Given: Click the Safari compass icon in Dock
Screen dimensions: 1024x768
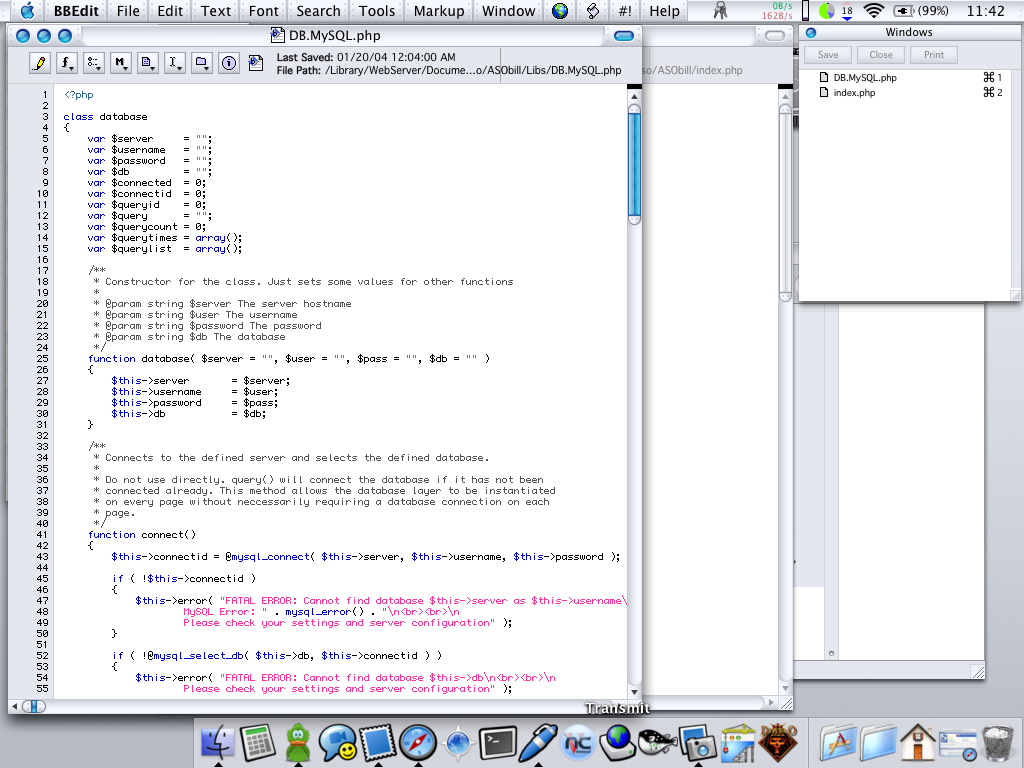Looking at the screenshot, I should coord(417,743).
